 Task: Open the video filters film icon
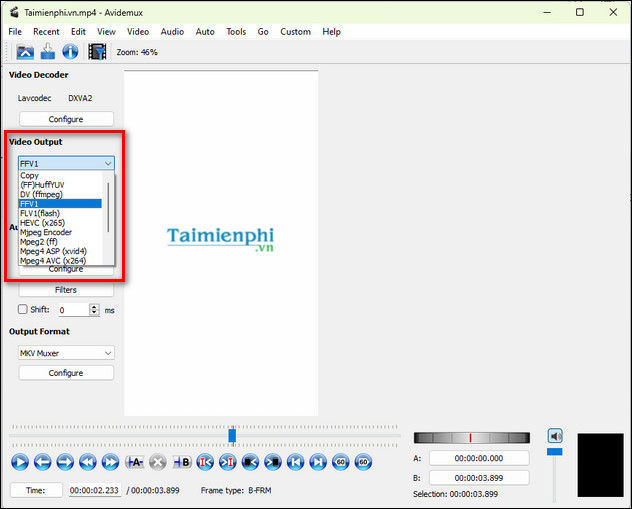point(97,52)
